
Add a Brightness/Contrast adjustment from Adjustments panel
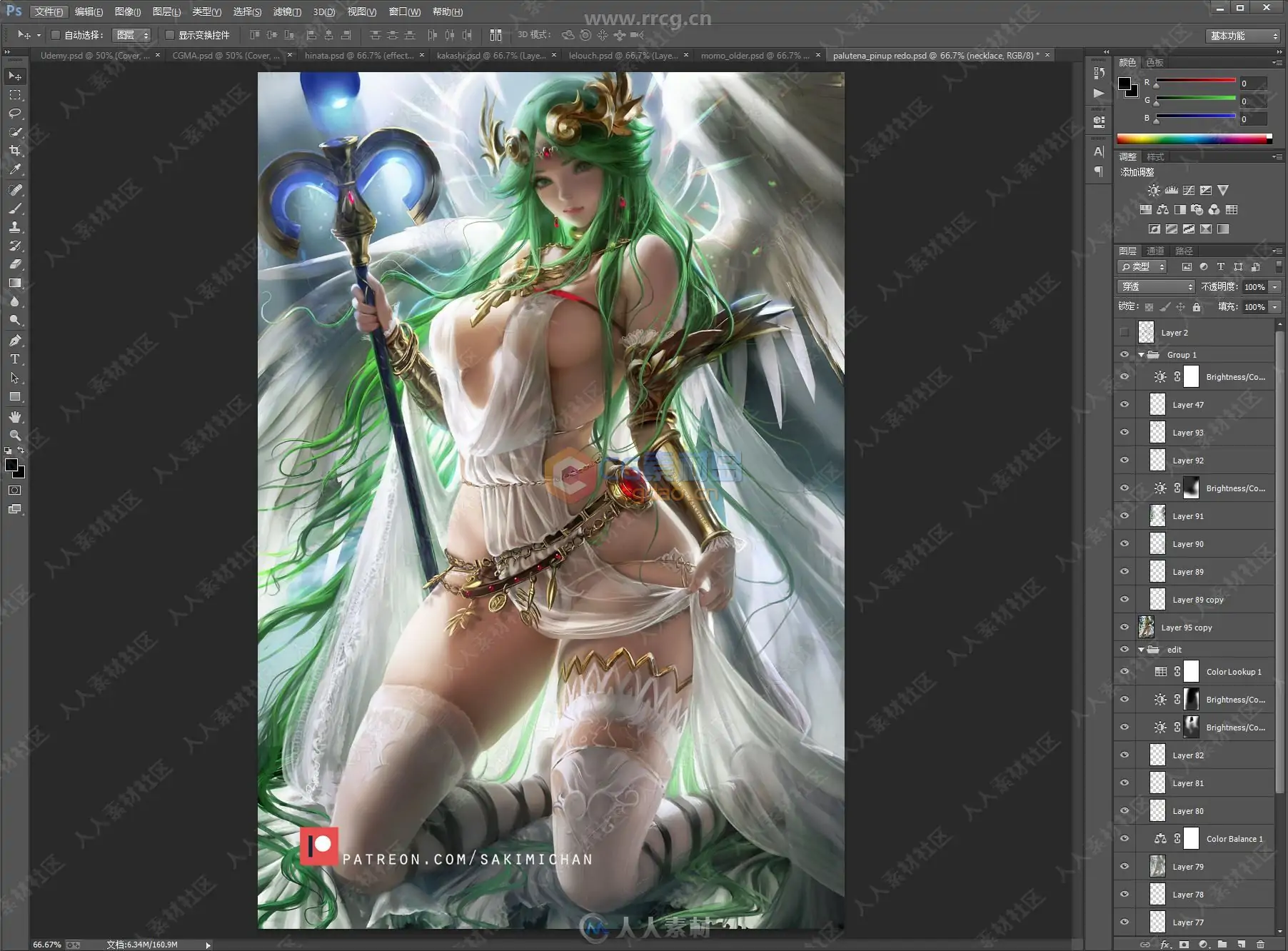click(x=1154, y=191)
